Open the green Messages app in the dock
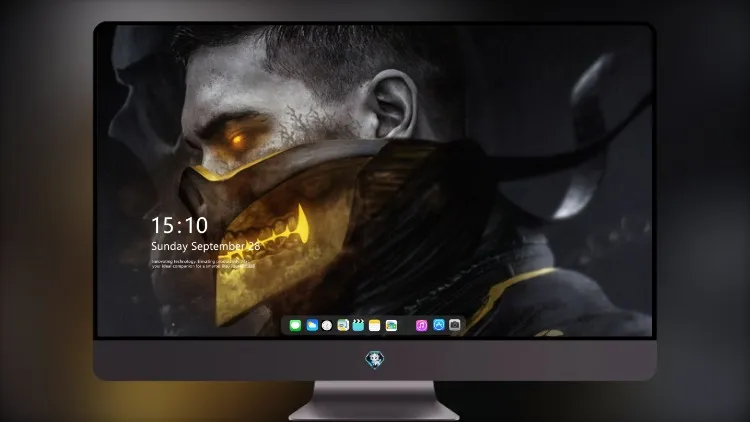Screen dimensions: 750x422 pos(295,325)
